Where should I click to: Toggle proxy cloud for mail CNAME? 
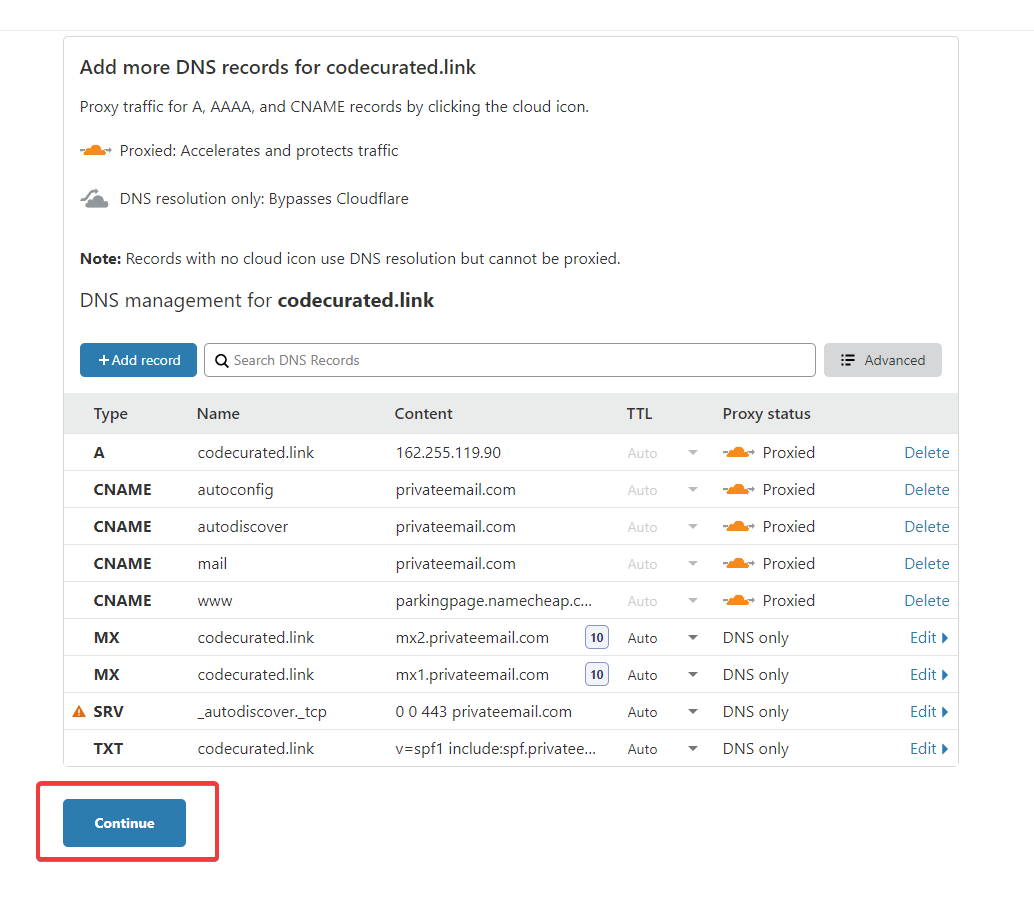739,563
